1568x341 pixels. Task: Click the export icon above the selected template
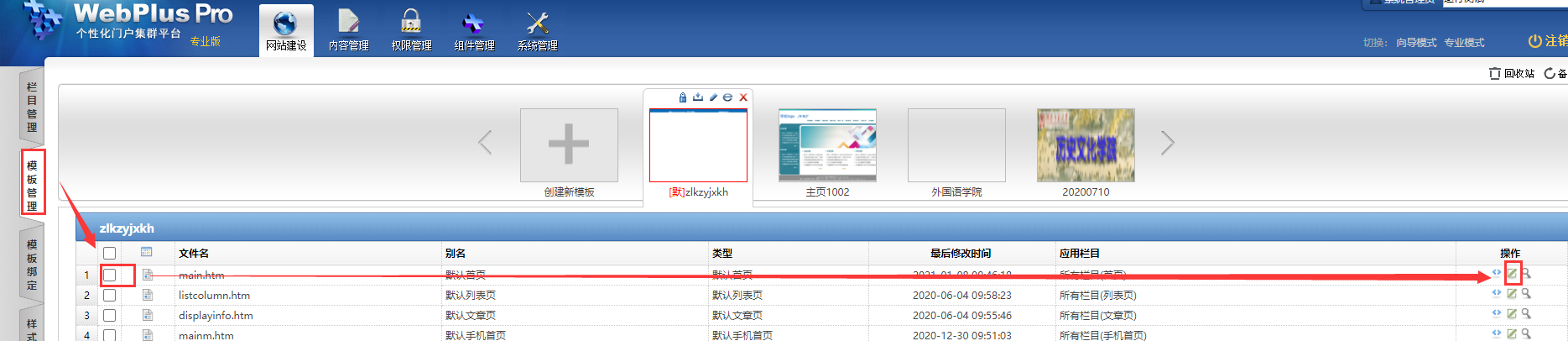click(x=697, y=97)
